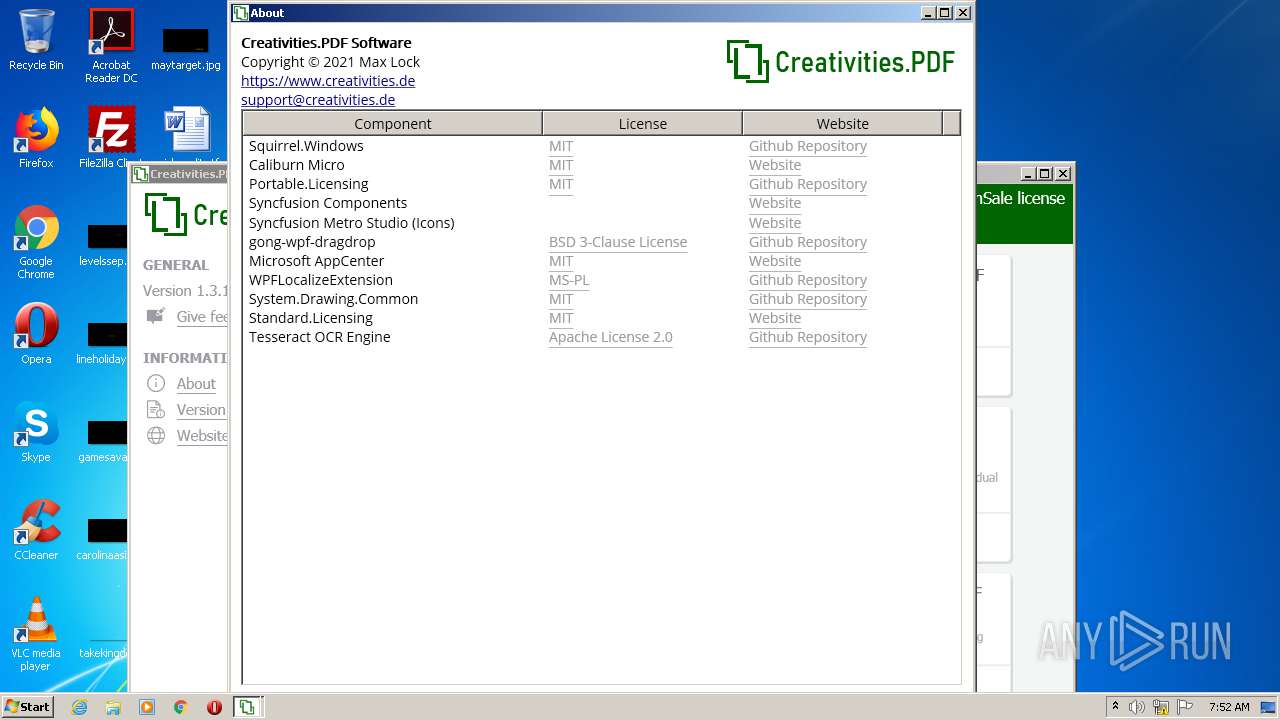Click the 7:52 AM system clock
Viewport: 1280px width, 720px height.
coord(1229,707)
